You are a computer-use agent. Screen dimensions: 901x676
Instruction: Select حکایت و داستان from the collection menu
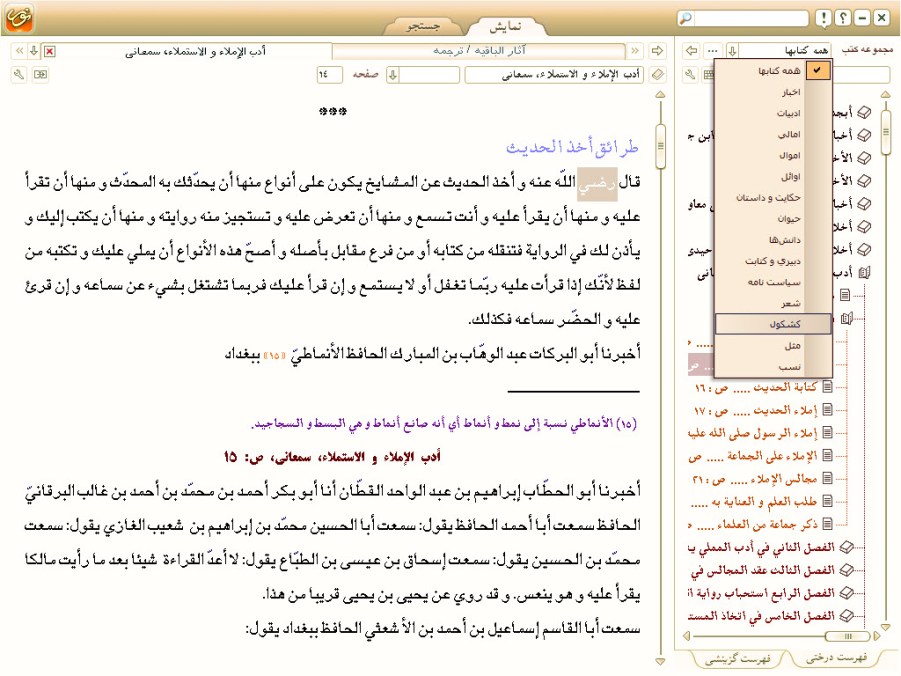click(773, 198)
